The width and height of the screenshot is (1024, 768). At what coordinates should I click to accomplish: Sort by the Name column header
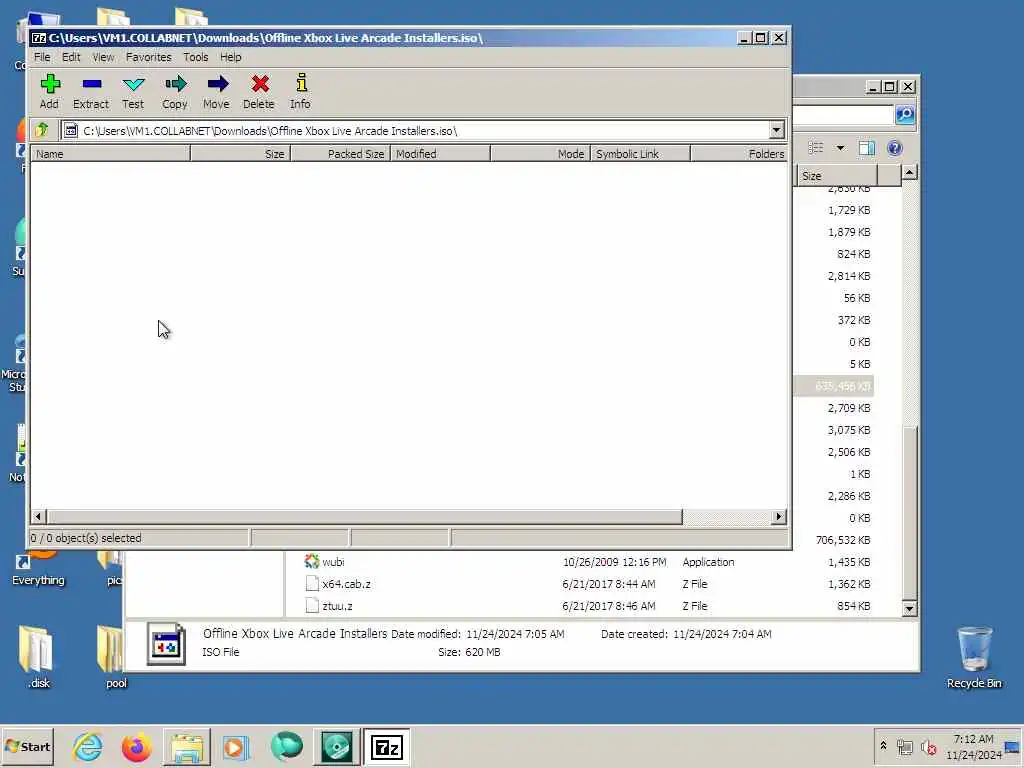[x=110, y=153]
